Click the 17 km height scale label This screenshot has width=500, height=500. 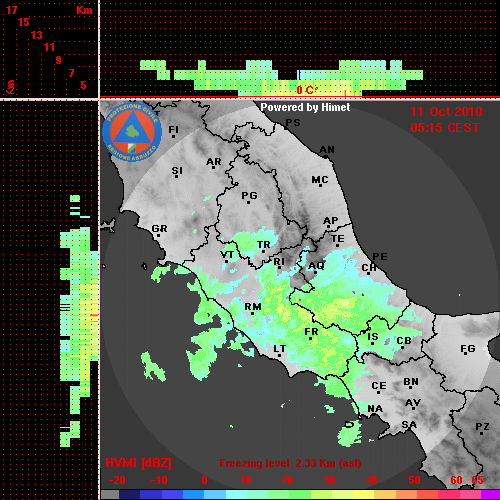pyautogui.click(x=12, y=10)
